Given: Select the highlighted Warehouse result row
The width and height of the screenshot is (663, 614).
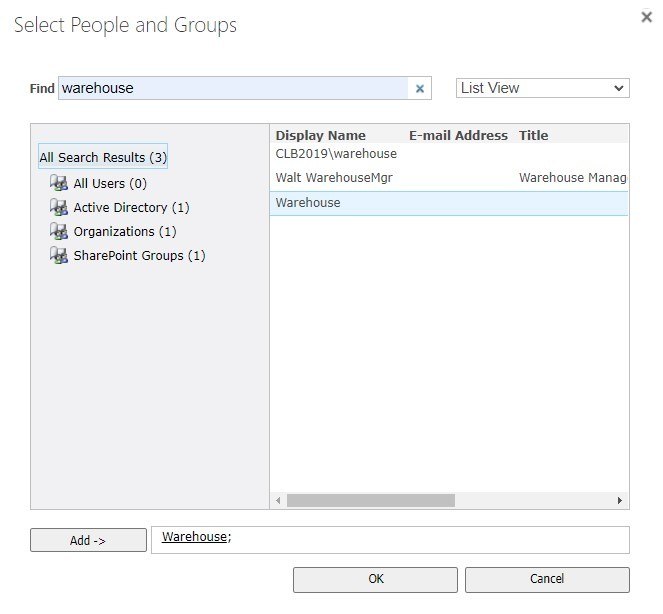Looking at the screenshot, I should tap(308, 203).
